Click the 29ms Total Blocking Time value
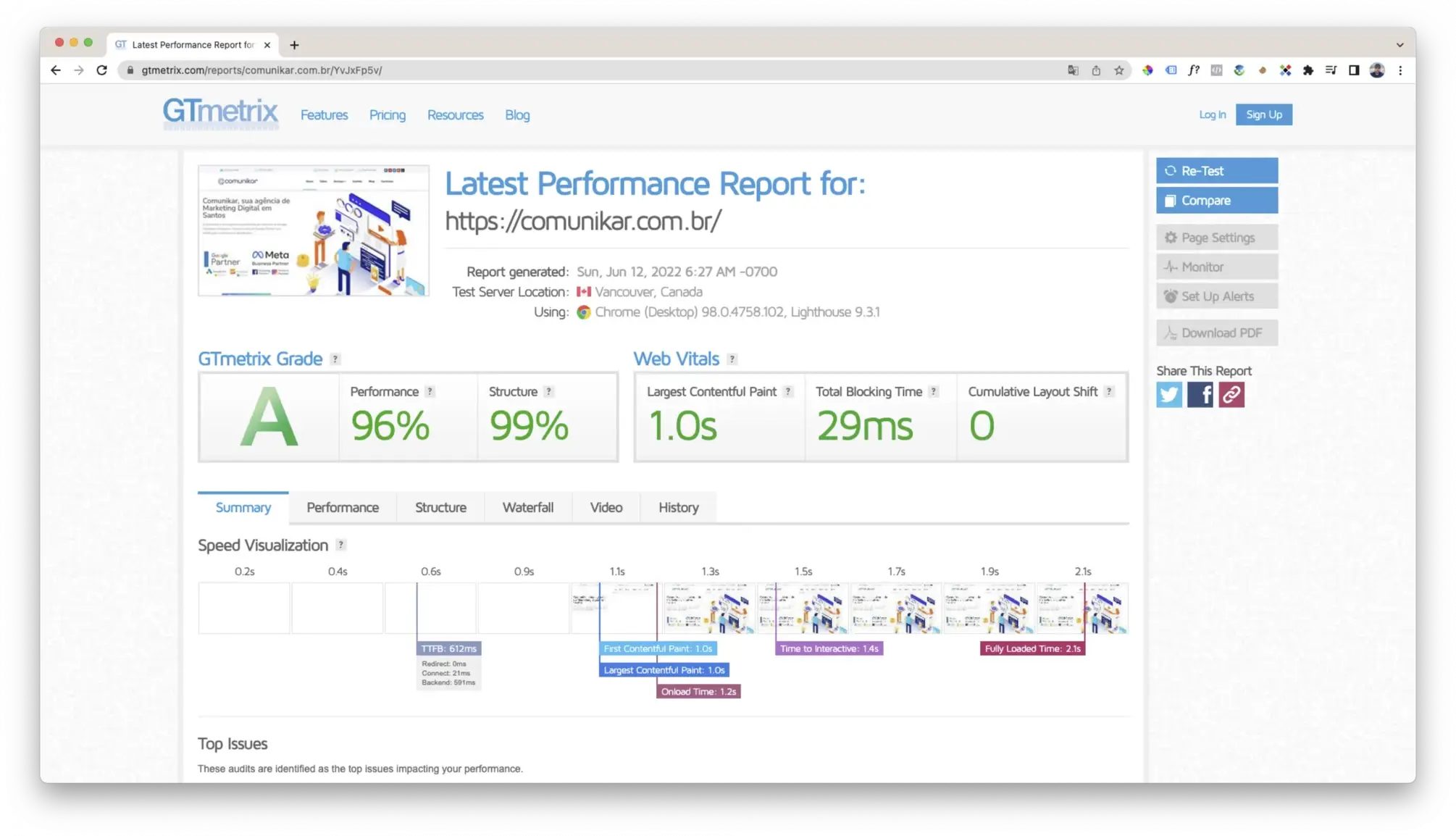This screenshot has width=1456, height=836. click(865, 426)
